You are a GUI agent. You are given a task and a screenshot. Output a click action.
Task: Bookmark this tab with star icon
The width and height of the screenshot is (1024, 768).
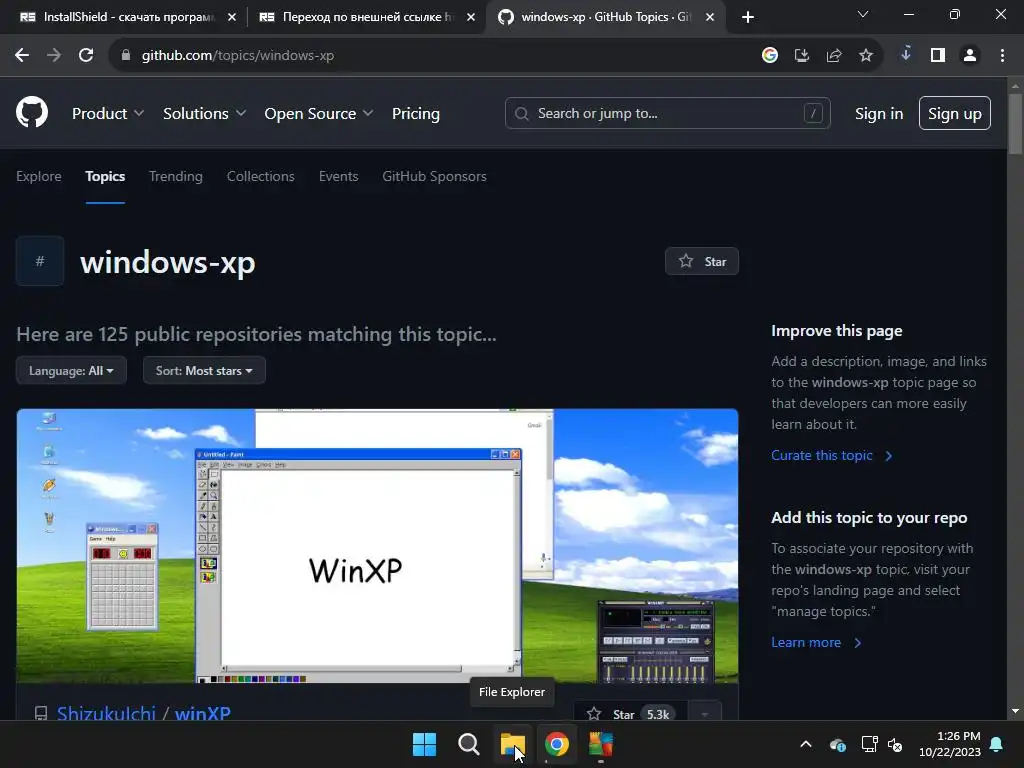click(x=866, y=56)
